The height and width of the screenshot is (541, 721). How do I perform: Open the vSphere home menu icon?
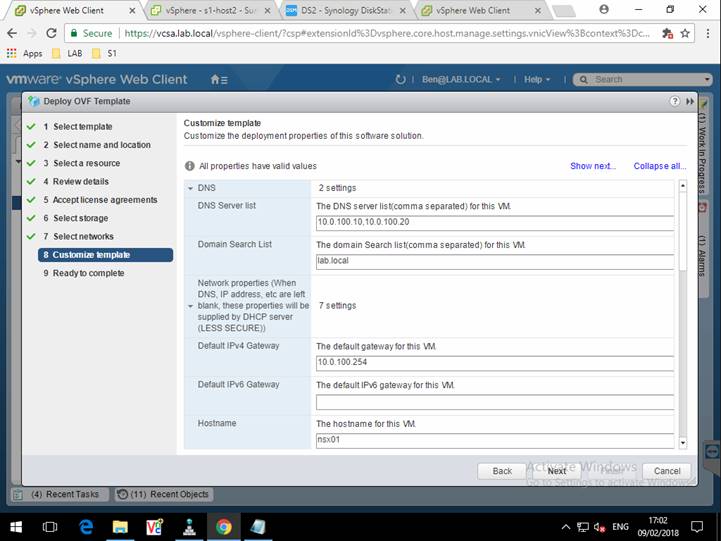[x=219, y=80]
